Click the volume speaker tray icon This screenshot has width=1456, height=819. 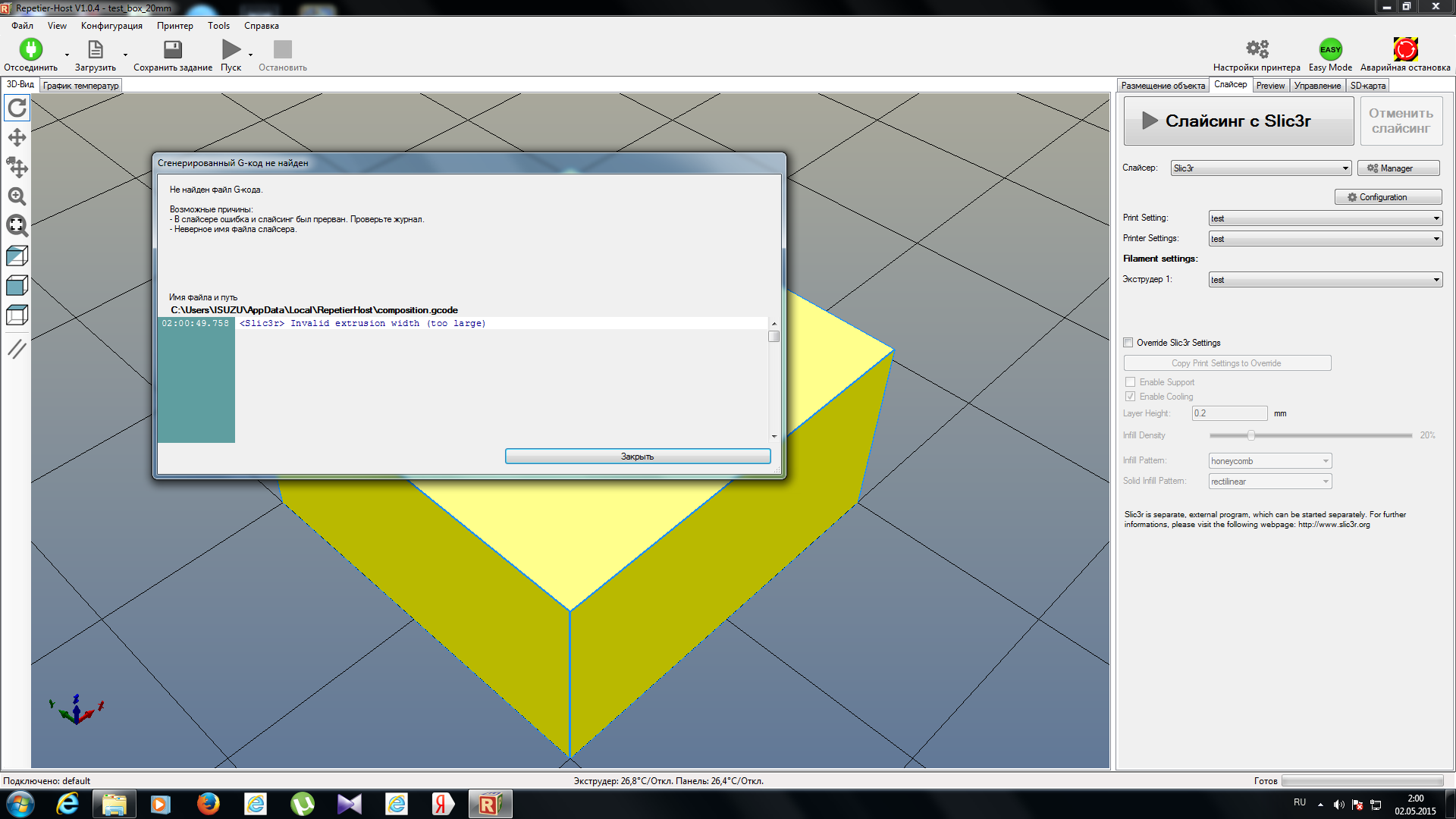(1338, 805)
